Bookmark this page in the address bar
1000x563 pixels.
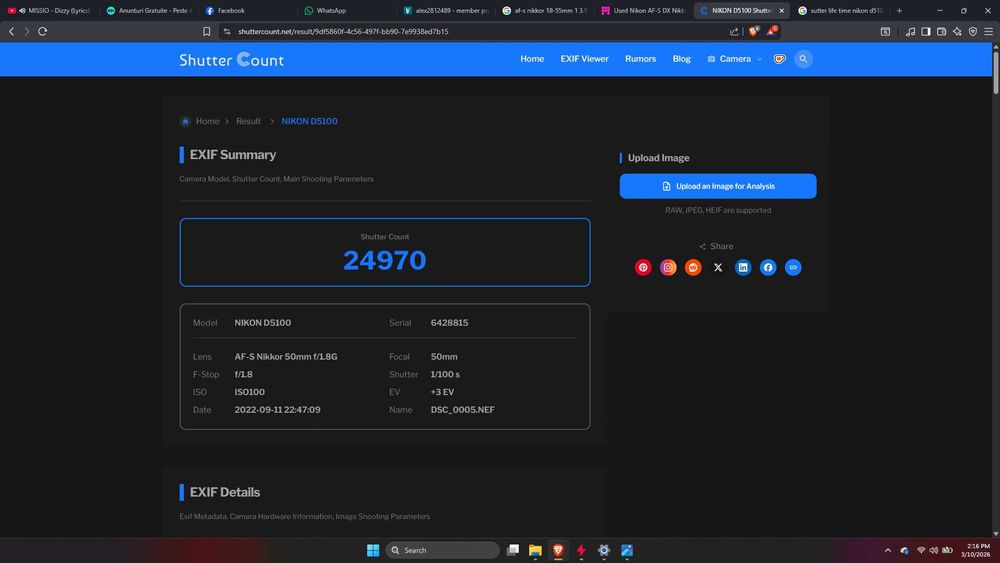point(207,31)
